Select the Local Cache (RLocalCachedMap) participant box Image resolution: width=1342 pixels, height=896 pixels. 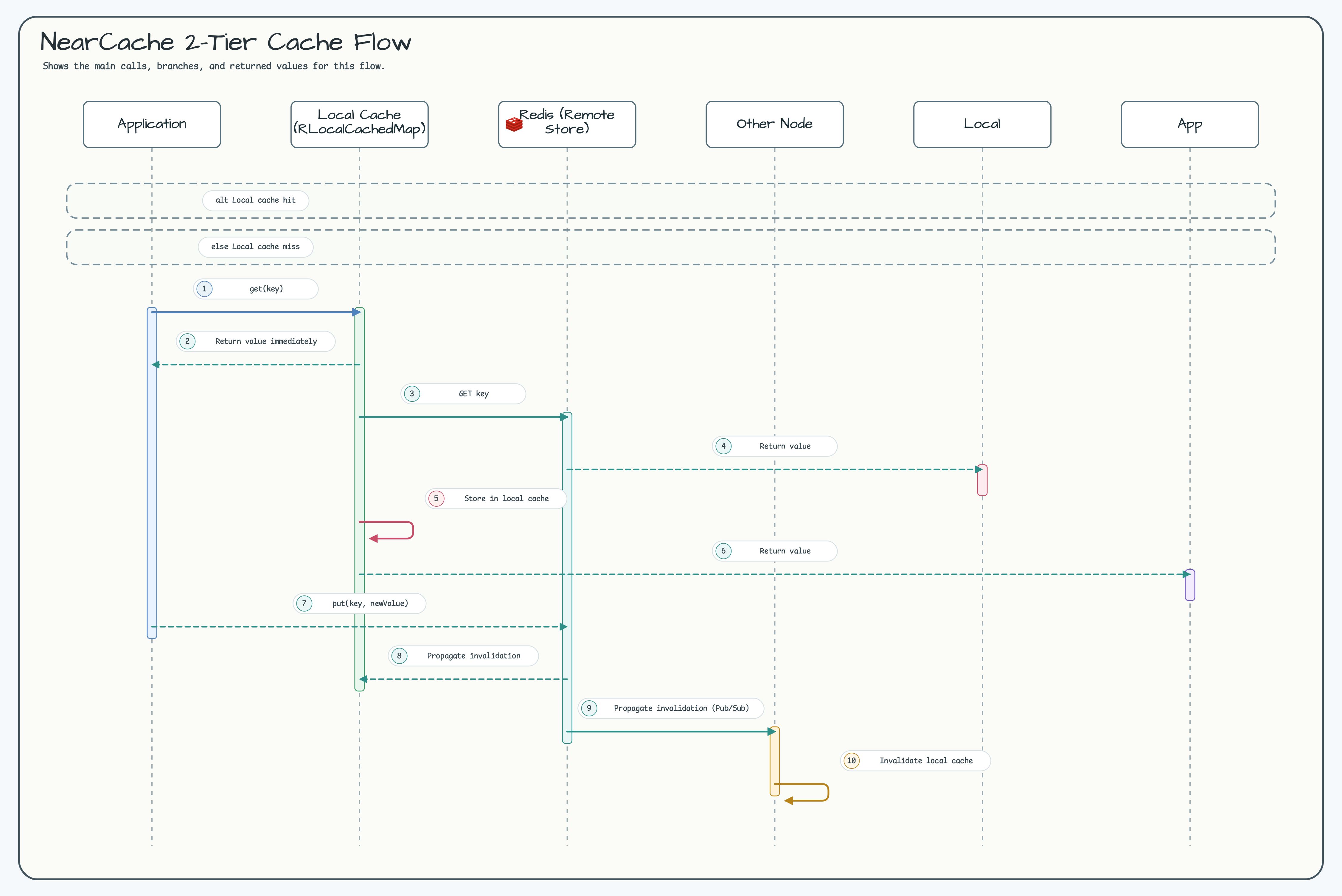pyautogui.click(x=360, y=125)
